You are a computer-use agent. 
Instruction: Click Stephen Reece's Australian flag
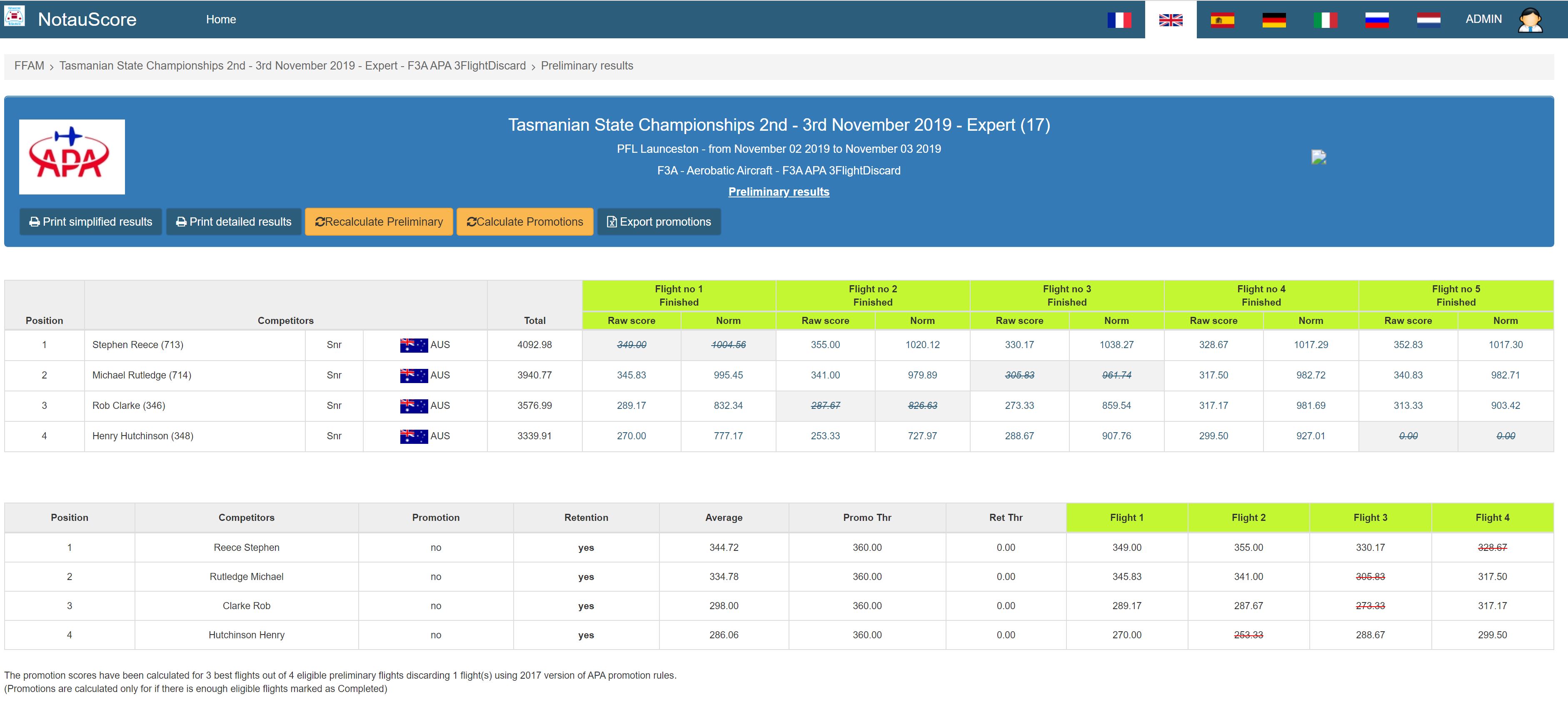(x=414, y=345)
